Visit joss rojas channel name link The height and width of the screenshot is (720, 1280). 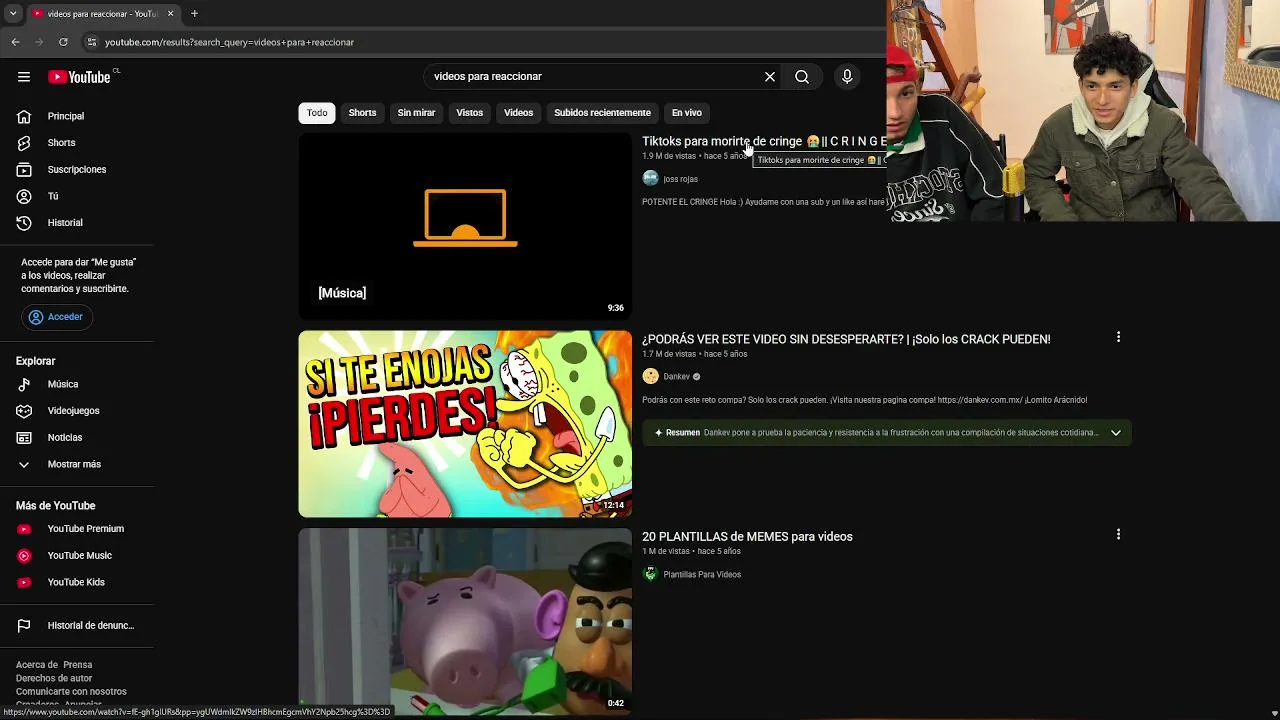pyautogui.click(x=681, y=179)
